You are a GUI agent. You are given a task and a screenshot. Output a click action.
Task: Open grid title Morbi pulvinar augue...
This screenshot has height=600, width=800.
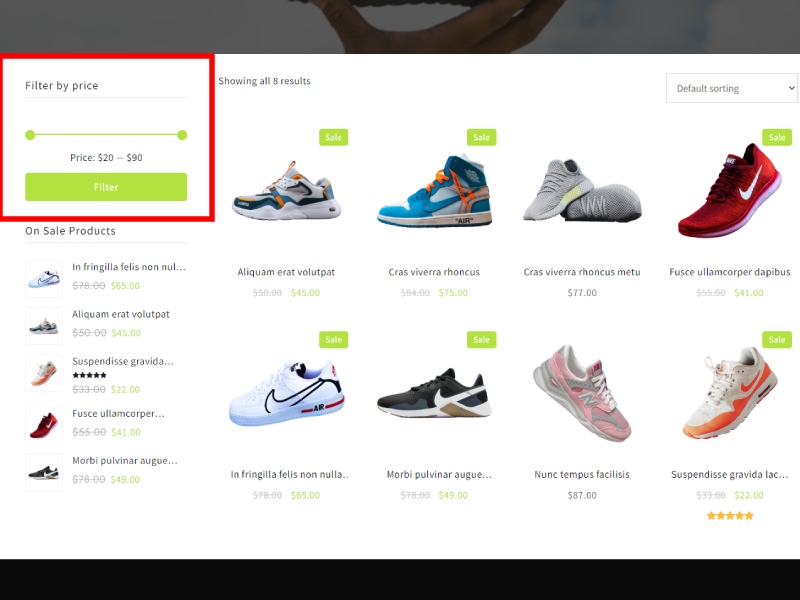tap(439, 474)
